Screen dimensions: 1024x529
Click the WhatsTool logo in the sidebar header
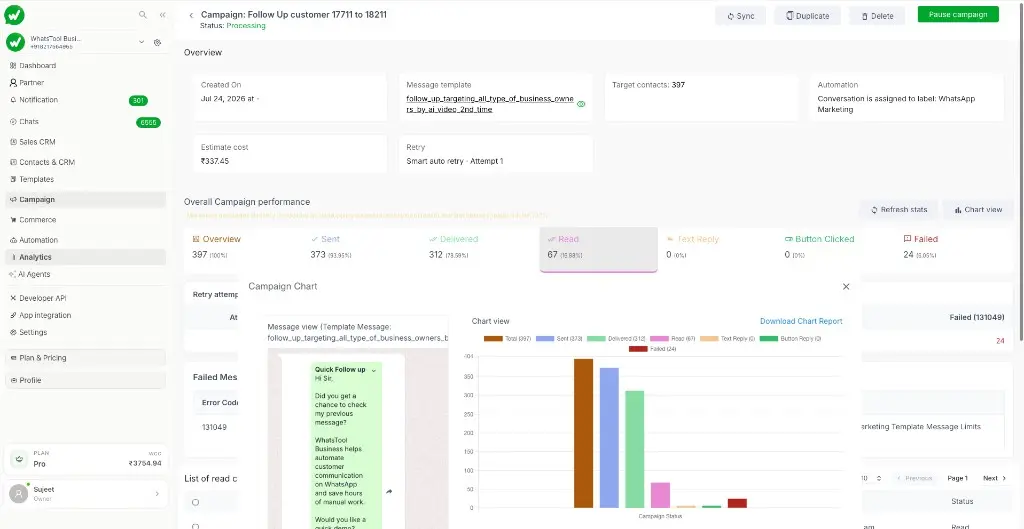click(14, 14)
